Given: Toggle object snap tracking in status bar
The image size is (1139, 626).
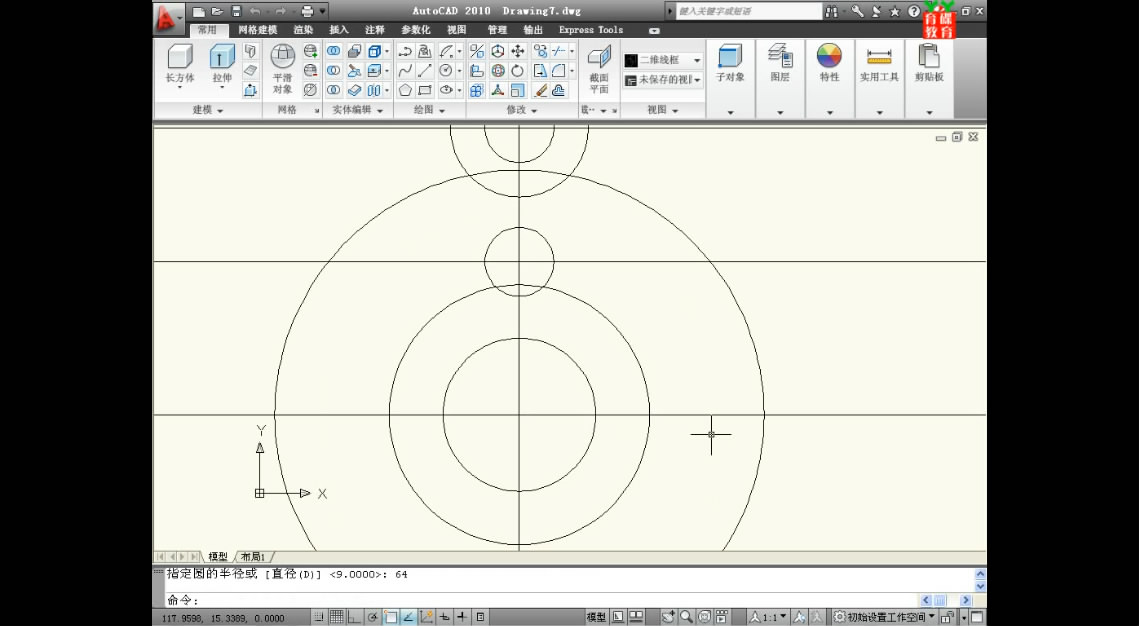Looking at the screenshot, I should 408,617.
